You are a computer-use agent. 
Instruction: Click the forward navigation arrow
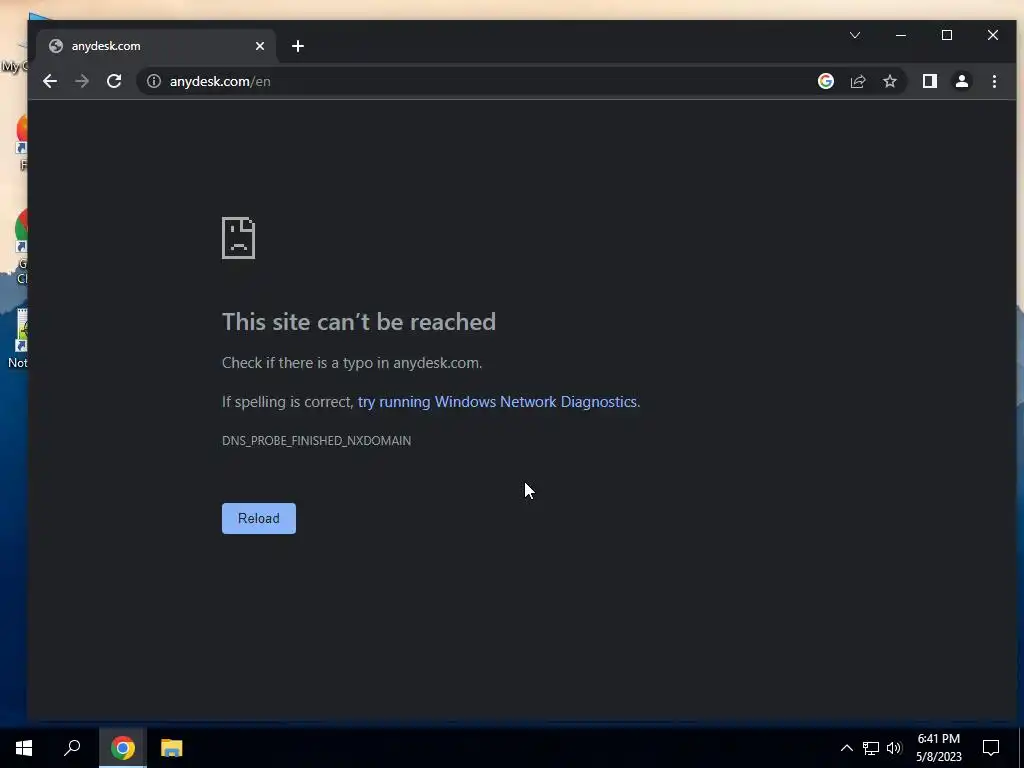[x=82, y=81]
